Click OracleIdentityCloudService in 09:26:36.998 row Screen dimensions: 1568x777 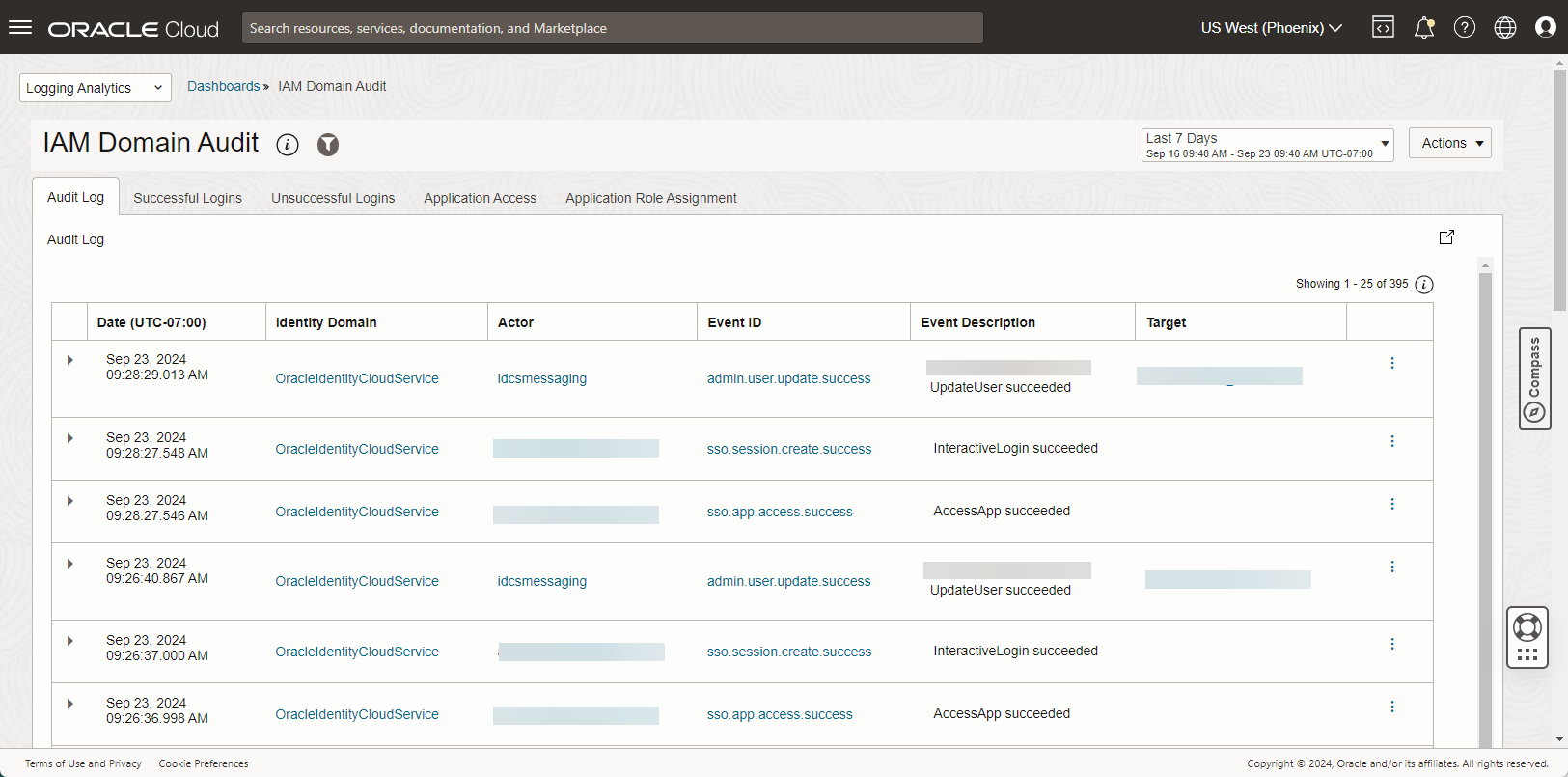point(357,714)
